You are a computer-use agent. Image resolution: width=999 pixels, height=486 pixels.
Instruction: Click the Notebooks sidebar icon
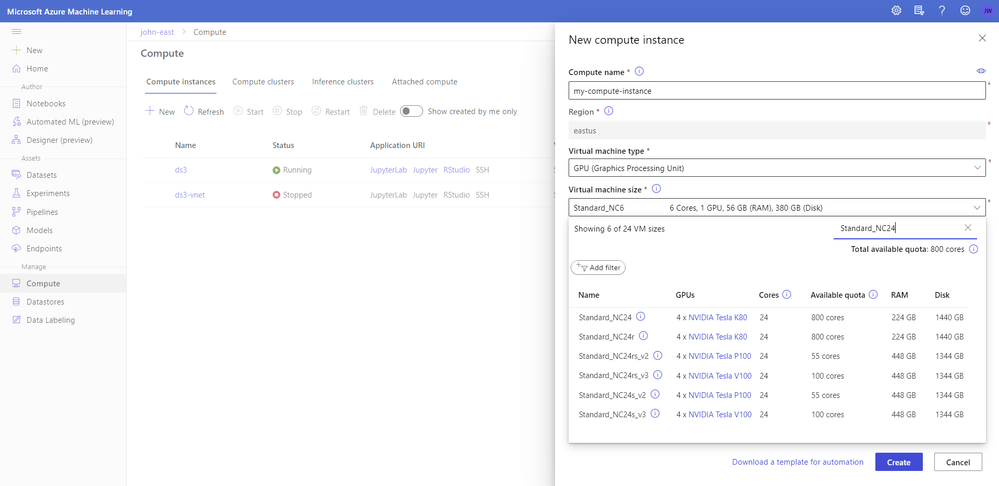(x=17, y=103)
